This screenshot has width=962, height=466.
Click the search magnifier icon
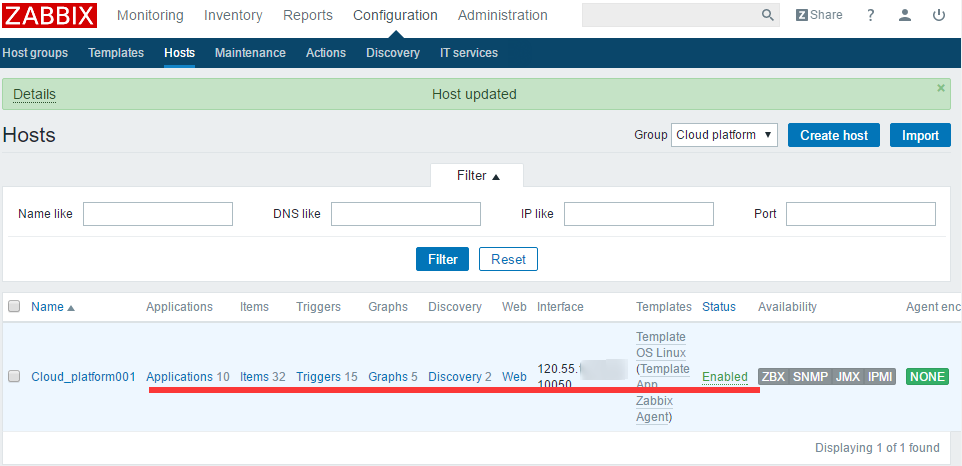point(768,15)
